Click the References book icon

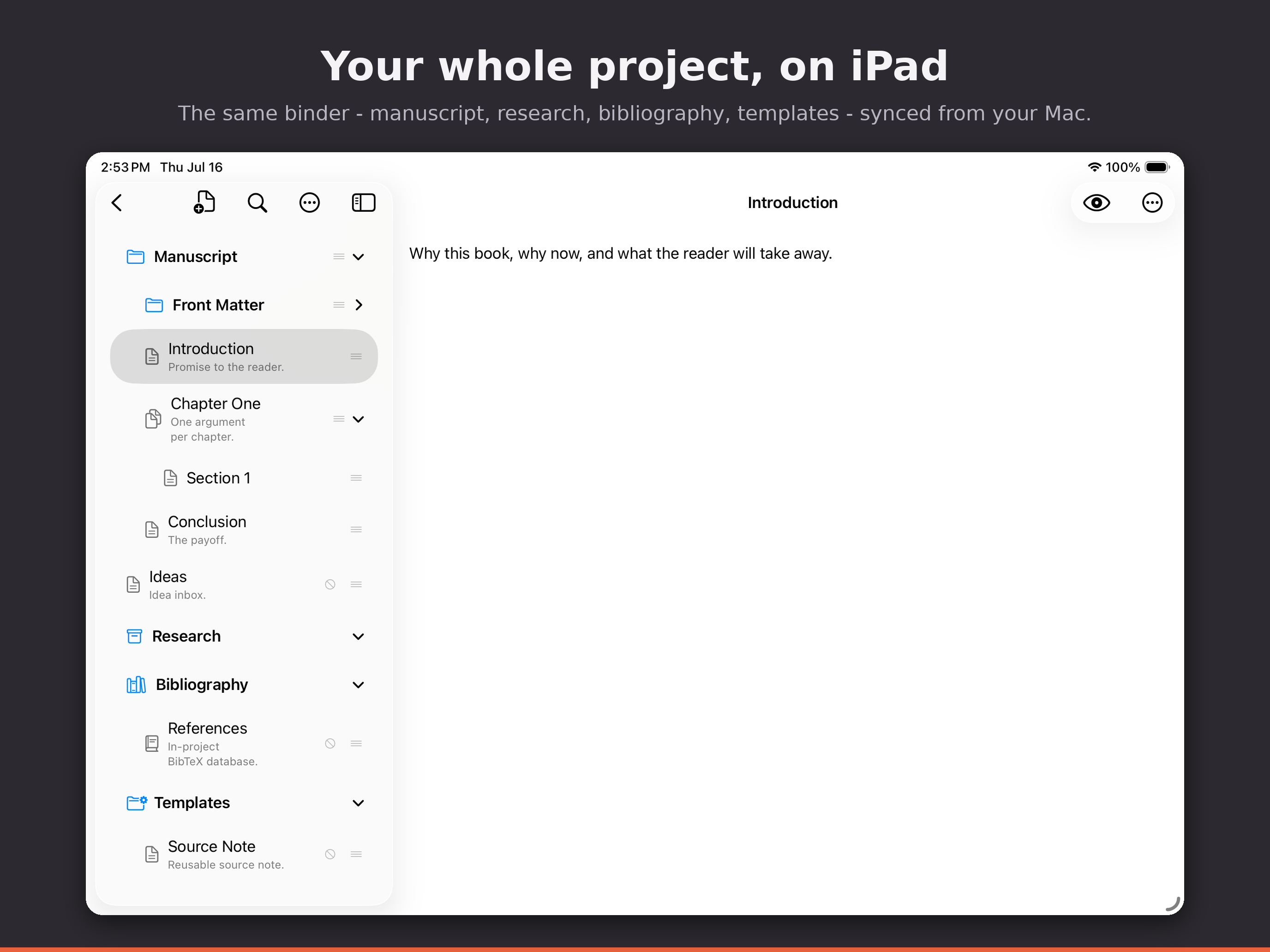click(151, 743)
